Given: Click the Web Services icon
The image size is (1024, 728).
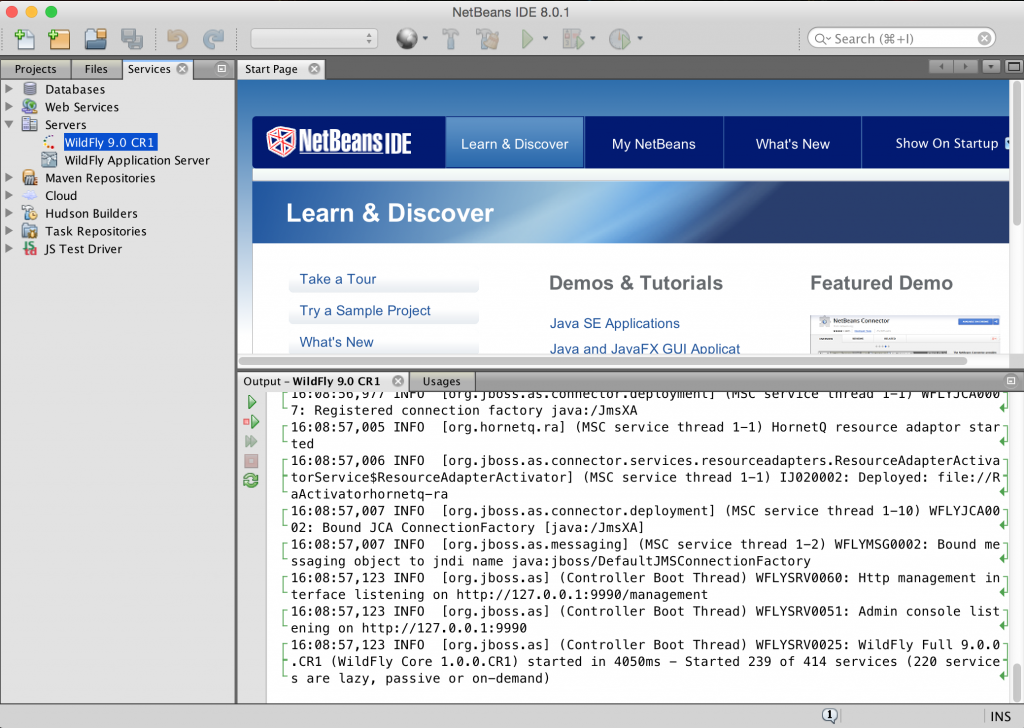Looking at the screenshot, I should click(30, 106).
